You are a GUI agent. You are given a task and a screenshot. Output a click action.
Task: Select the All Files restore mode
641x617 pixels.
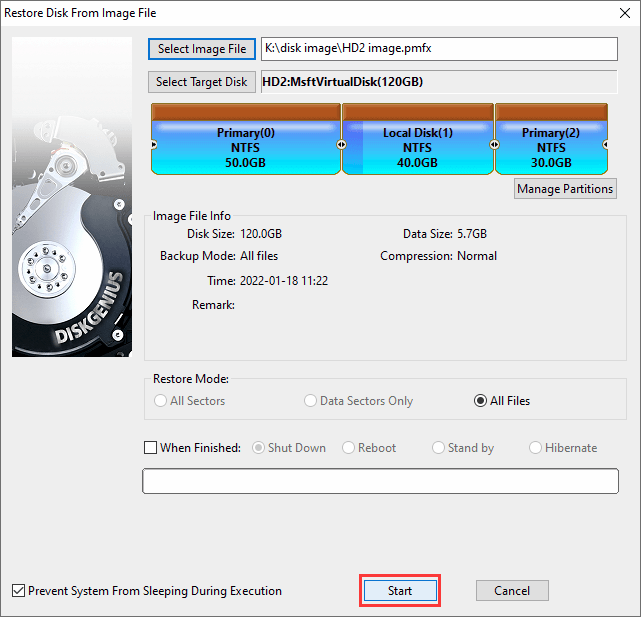481,401
